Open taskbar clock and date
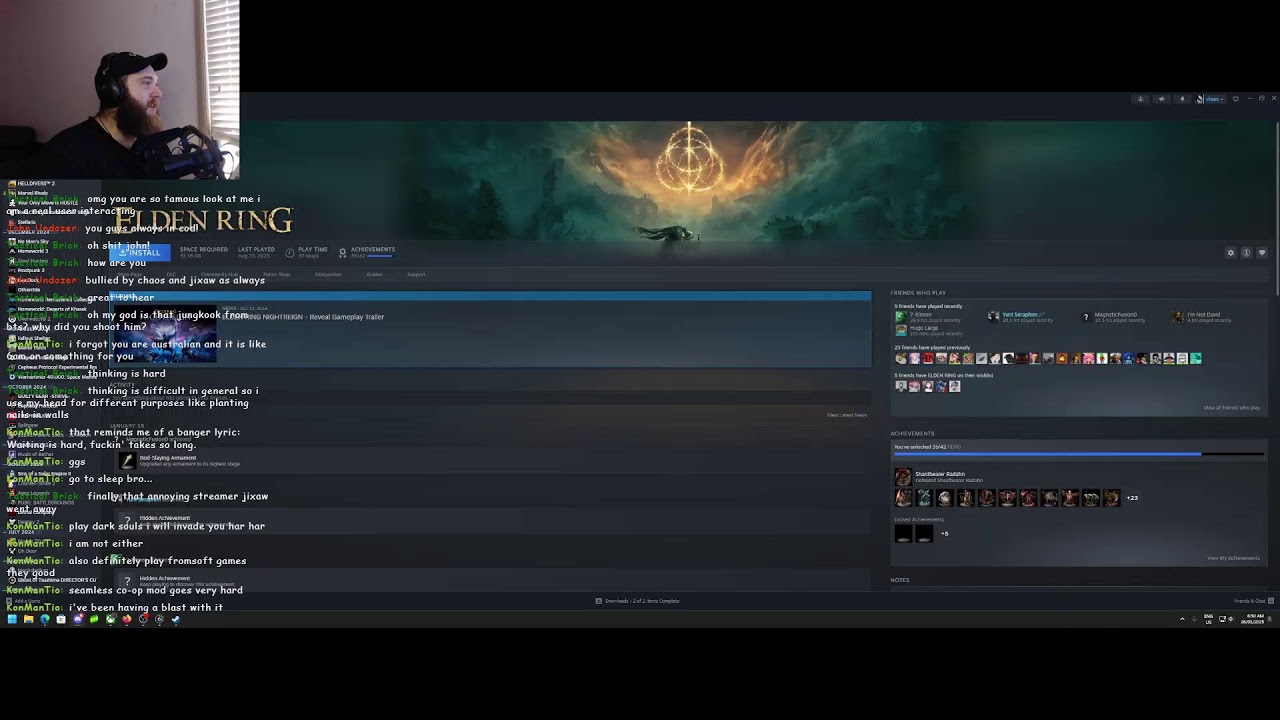1280x720 pixels. (1252, 619)
